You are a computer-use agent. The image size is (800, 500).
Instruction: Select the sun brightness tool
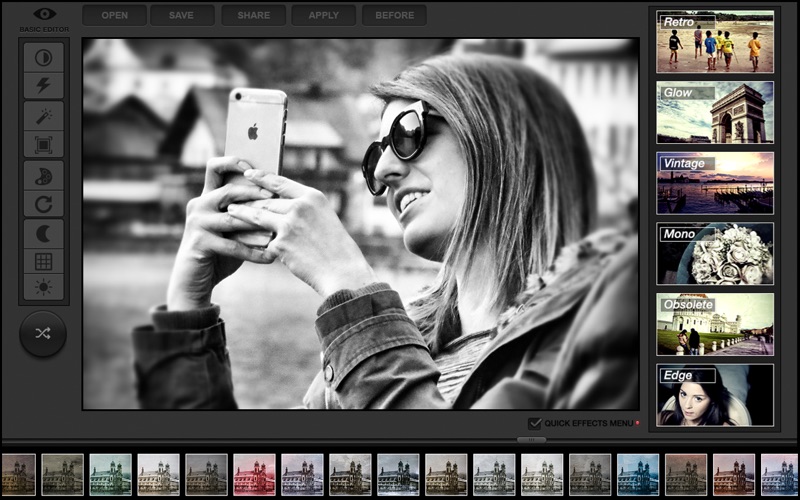pos(44,288)
